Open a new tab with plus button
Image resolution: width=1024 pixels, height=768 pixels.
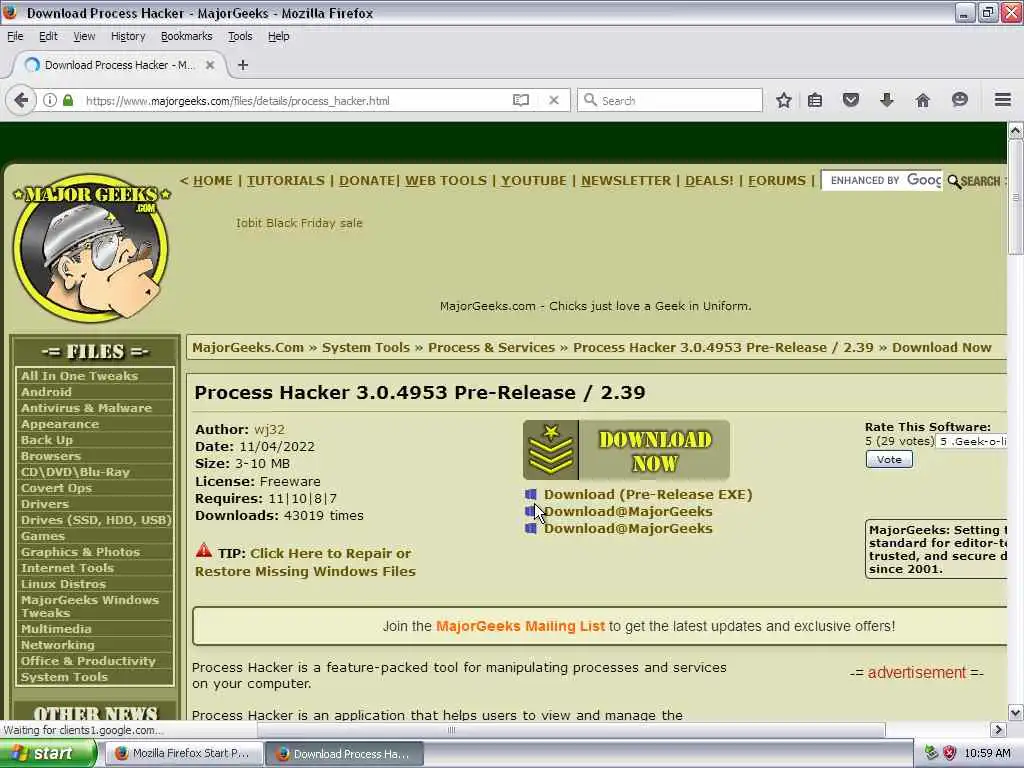pos(242,65)
